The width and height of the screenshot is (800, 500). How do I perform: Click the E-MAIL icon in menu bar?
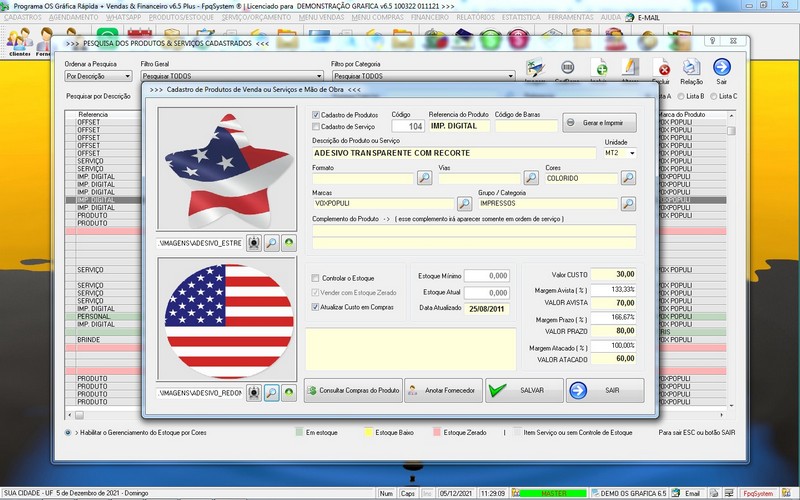(630, 17)
